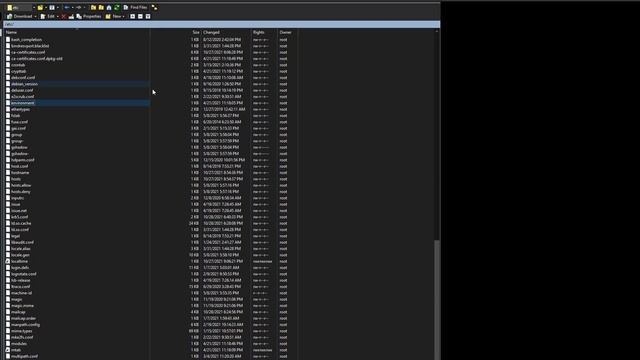The image size is (640, 360).
Task: Open Properties from the toolbar
Action: tap(89, 16)
